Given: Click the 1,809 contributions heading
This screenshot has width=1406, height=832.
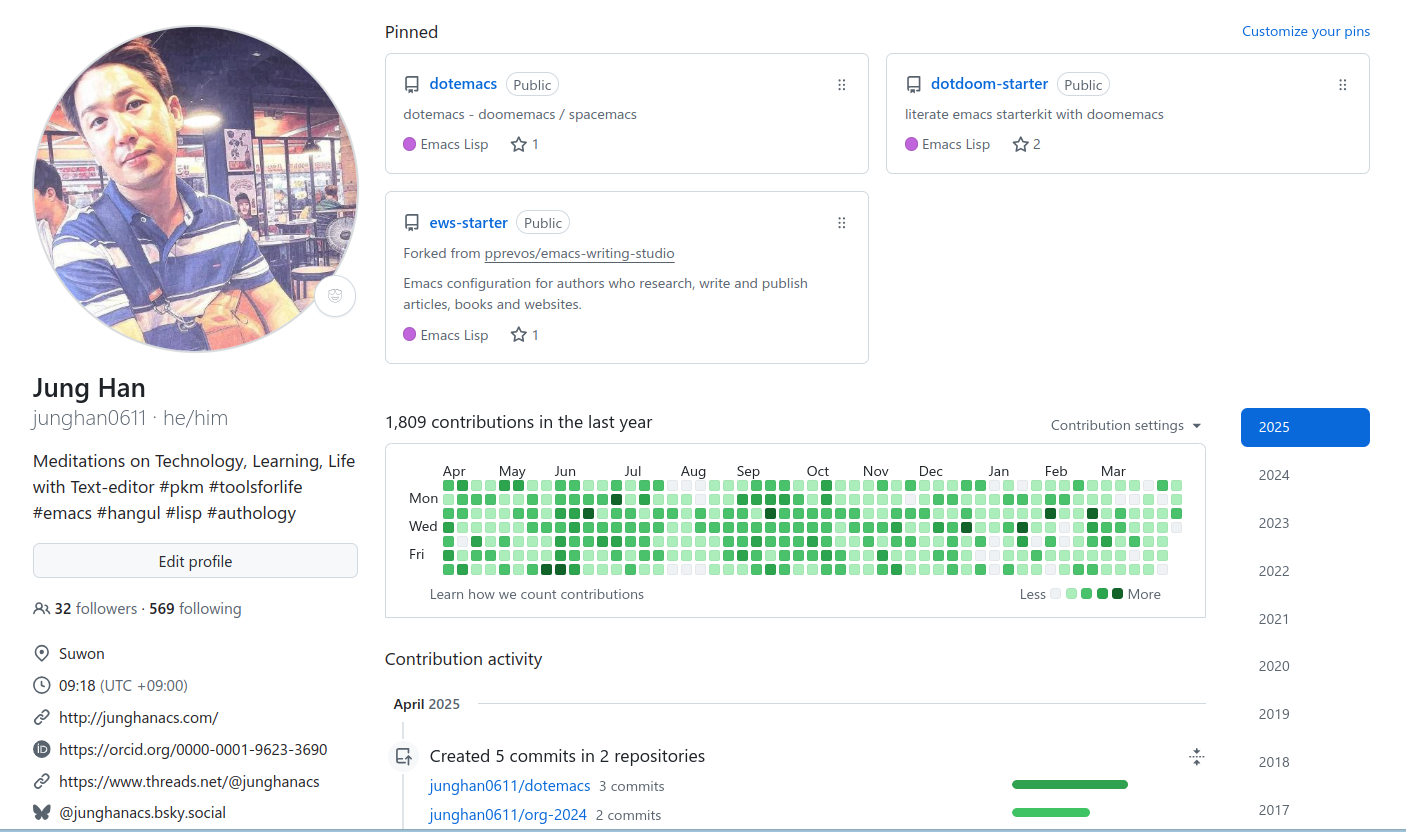Looking at the screenshot, I should pyautogui.click(x=518, y=422).
